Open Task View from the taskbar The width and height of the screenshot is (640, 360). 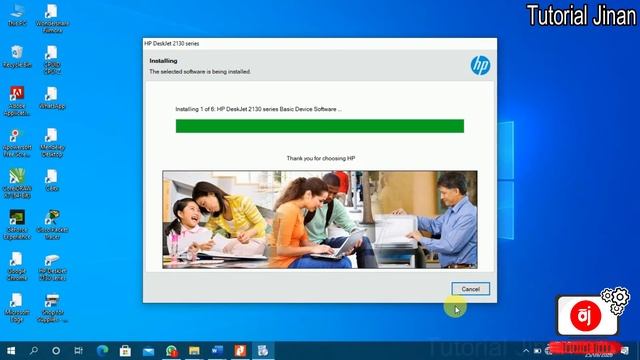(x=78, y=351)
